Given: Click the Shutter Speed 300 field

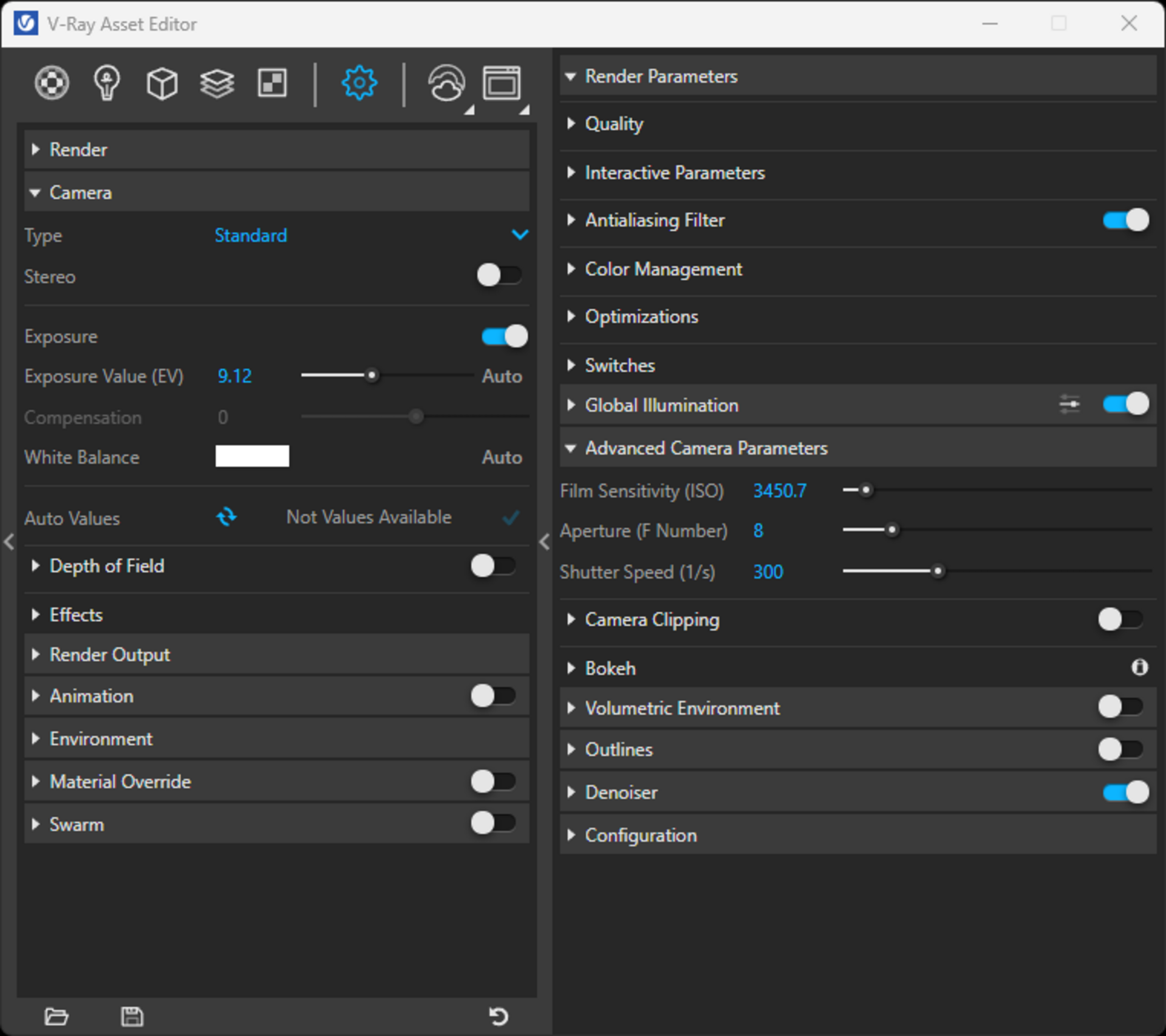Looking at the screenshot, I should click(x=768, y=571).
